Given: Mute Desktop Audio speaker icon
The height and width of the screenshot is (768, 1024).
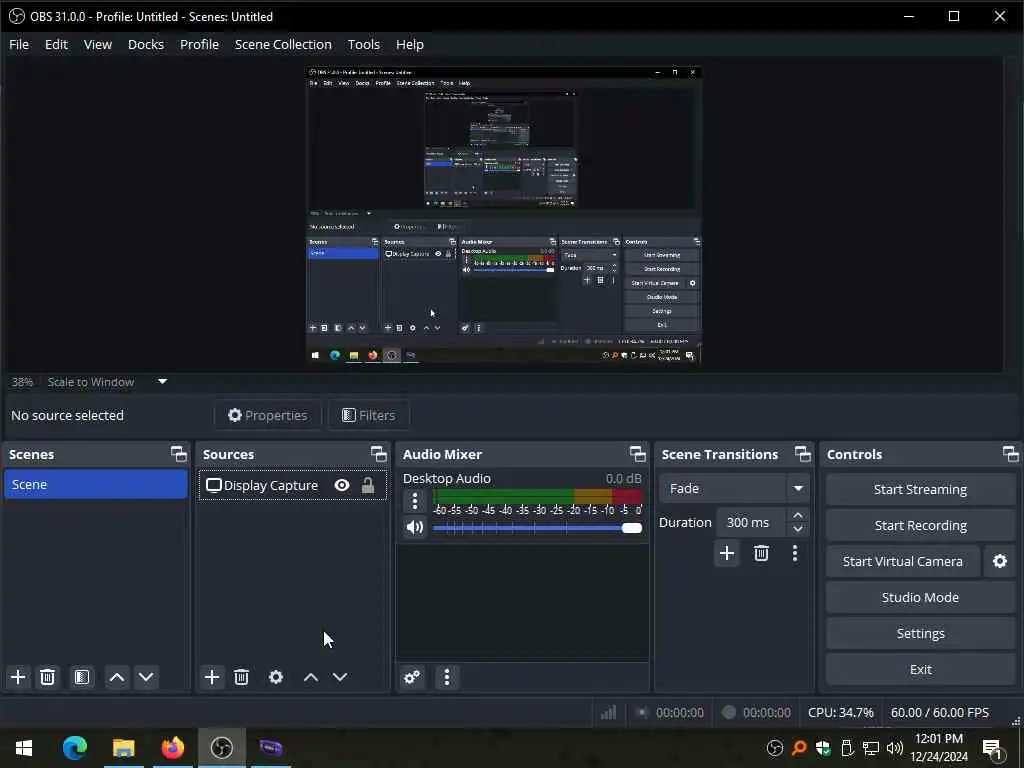Looking at the screenshot, I should tap(415, 527).
